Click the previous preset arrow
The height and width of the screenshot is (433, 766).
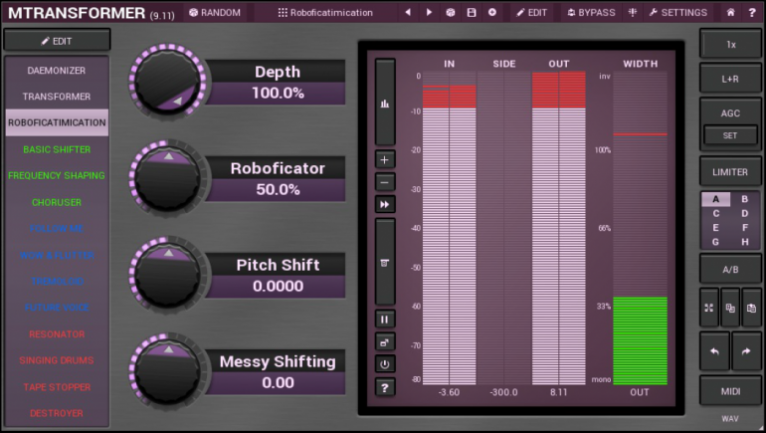(x=408, y=13)
